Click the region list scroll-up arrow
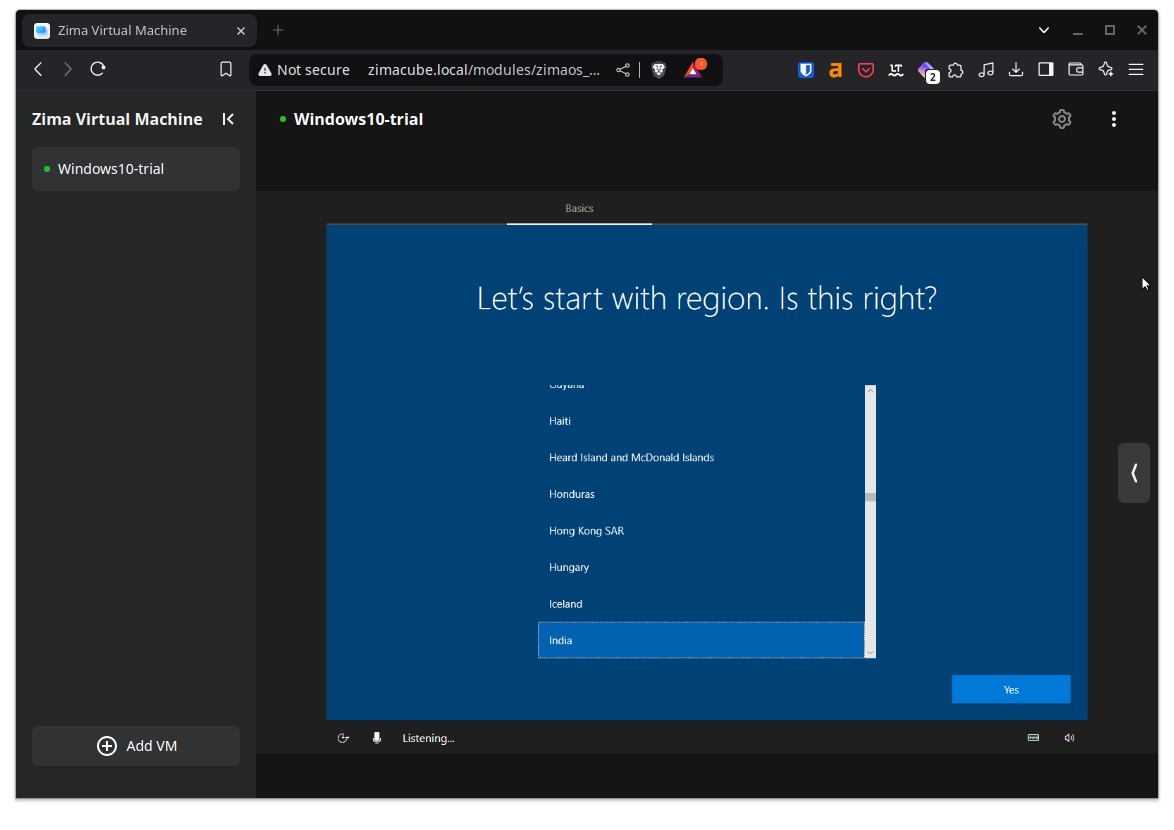 [870, 390]
